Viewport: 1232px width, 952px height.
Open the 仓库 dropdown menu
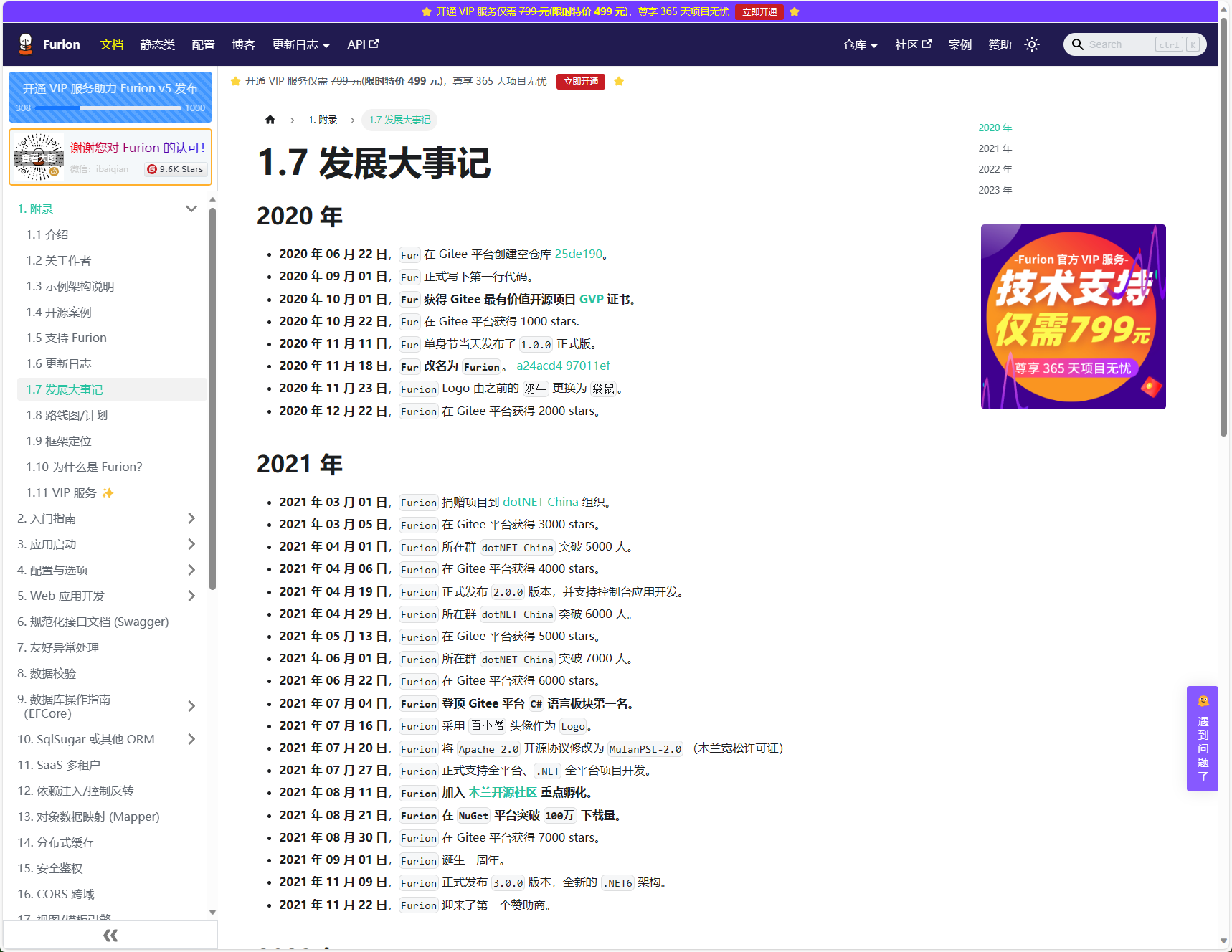tap(861, 44)
